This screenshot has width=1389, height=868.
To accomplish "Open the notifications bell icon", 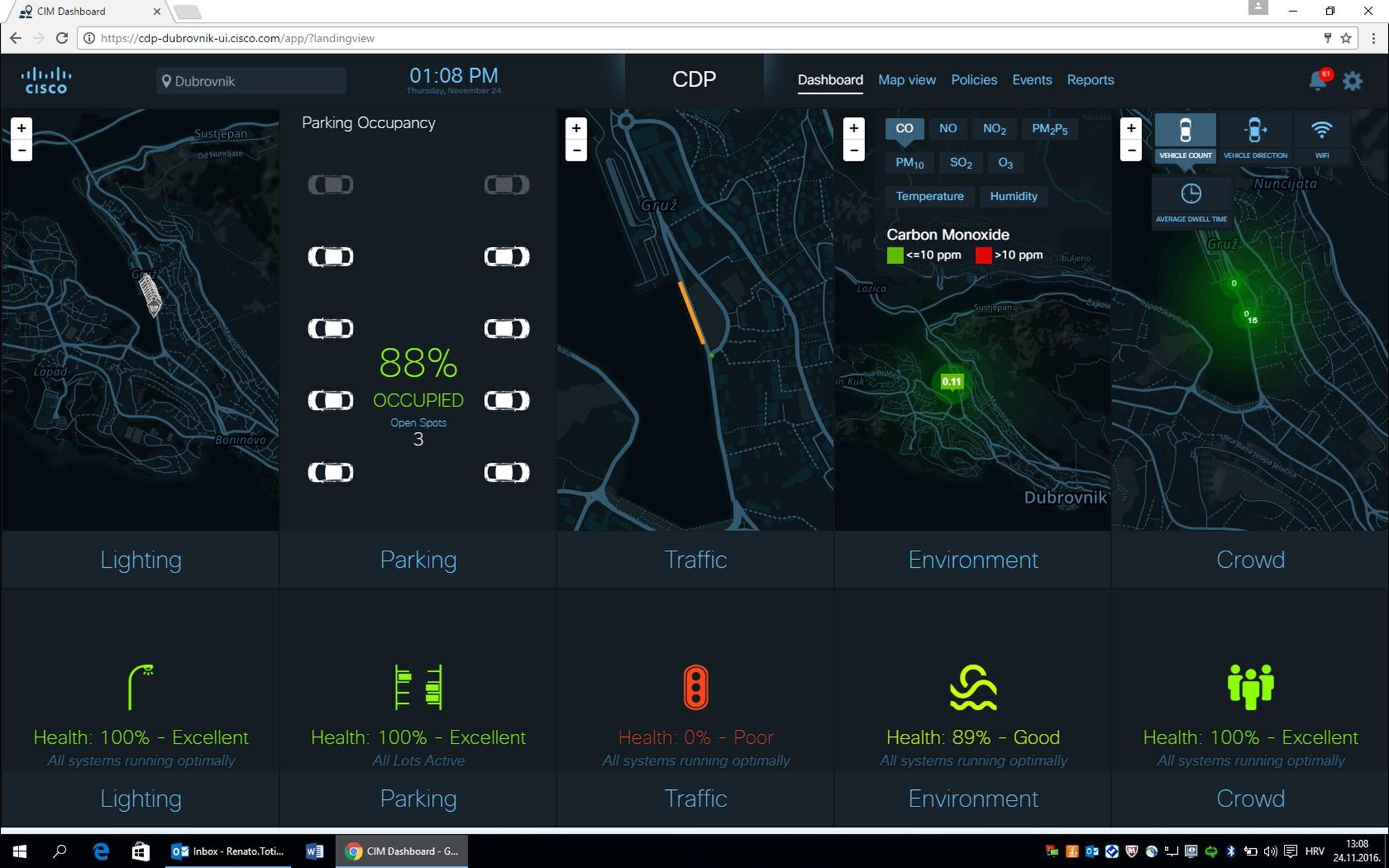I will click(1317, 81).
